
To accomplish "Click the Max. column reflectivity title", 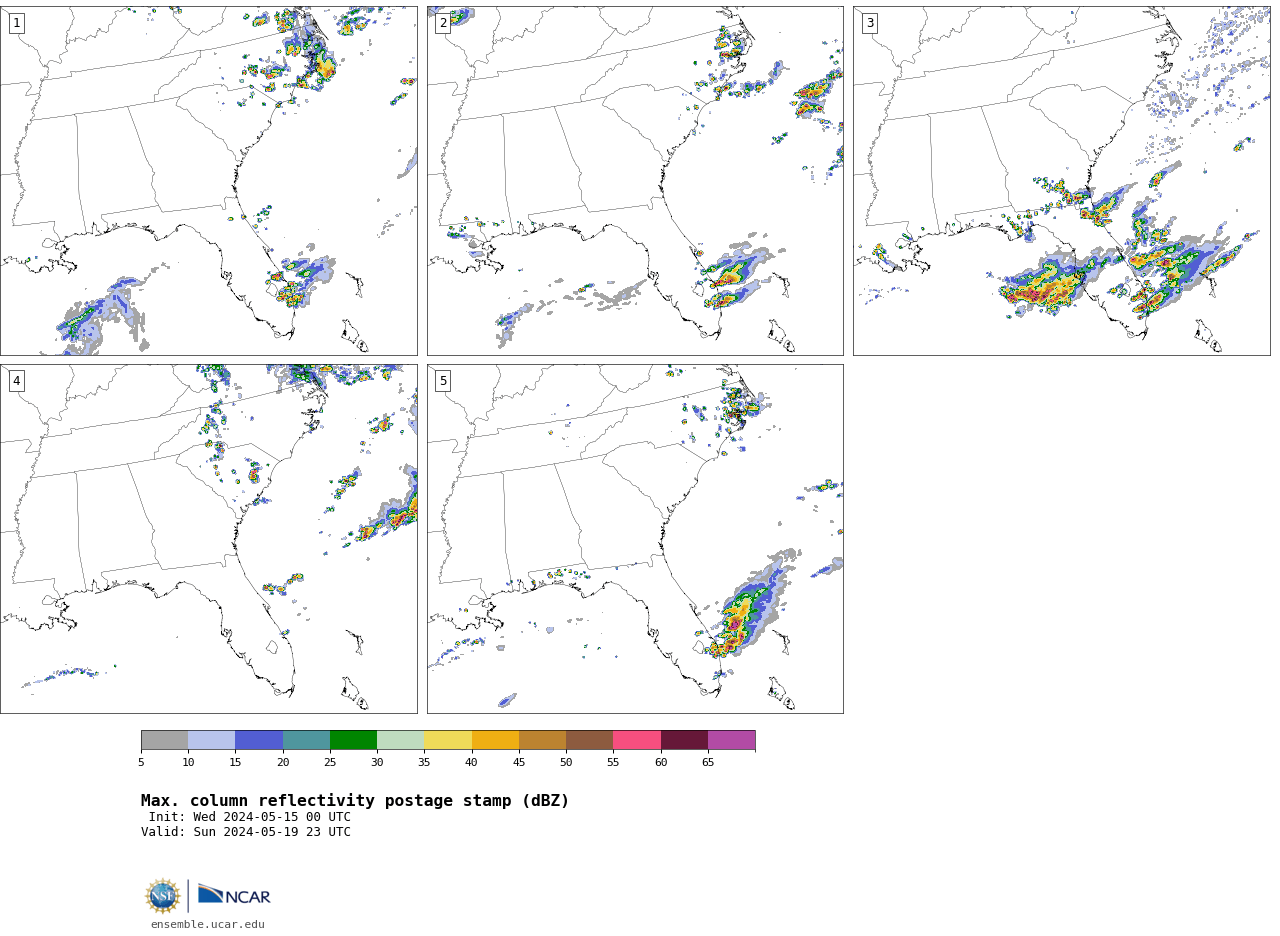I will (355, 801).
